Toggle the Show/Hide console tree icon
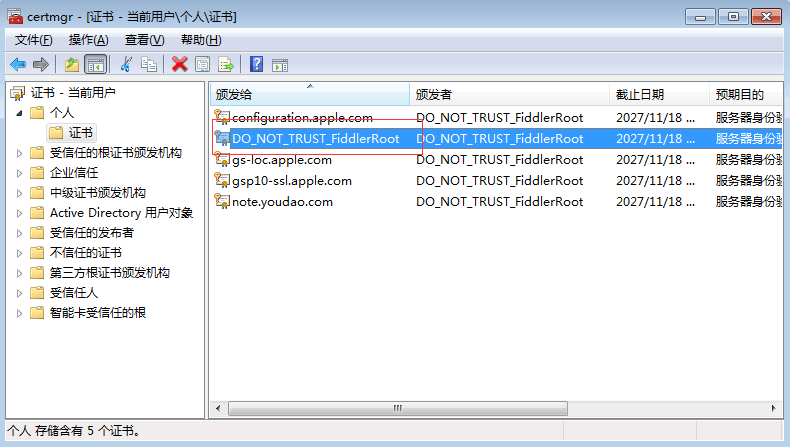Viewport: 790px width, 447px height. [96, 65]
